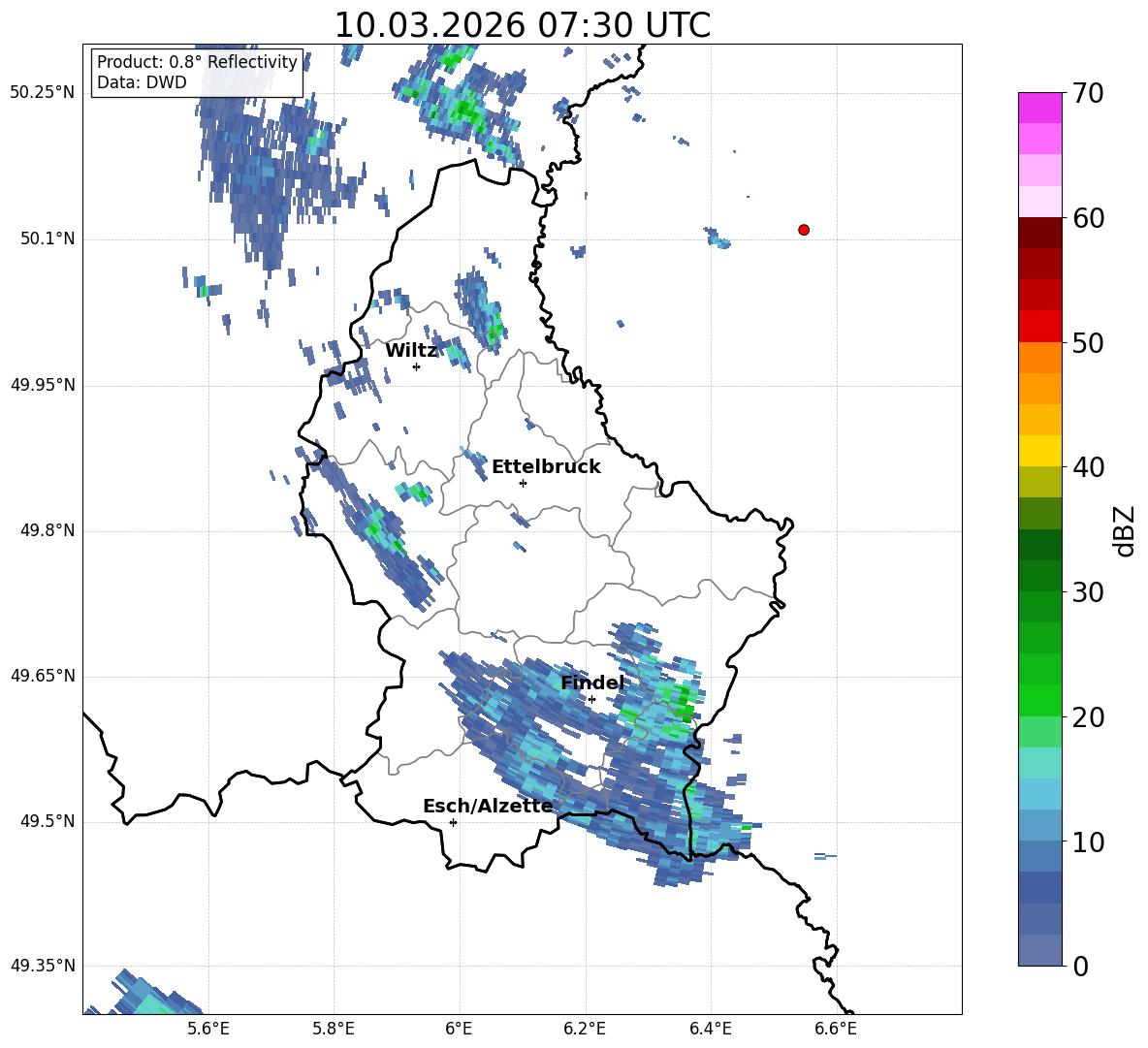Click the Wiltz city label
The width and height of the screenshot is (1148, 1048).
tap(411, 351)
